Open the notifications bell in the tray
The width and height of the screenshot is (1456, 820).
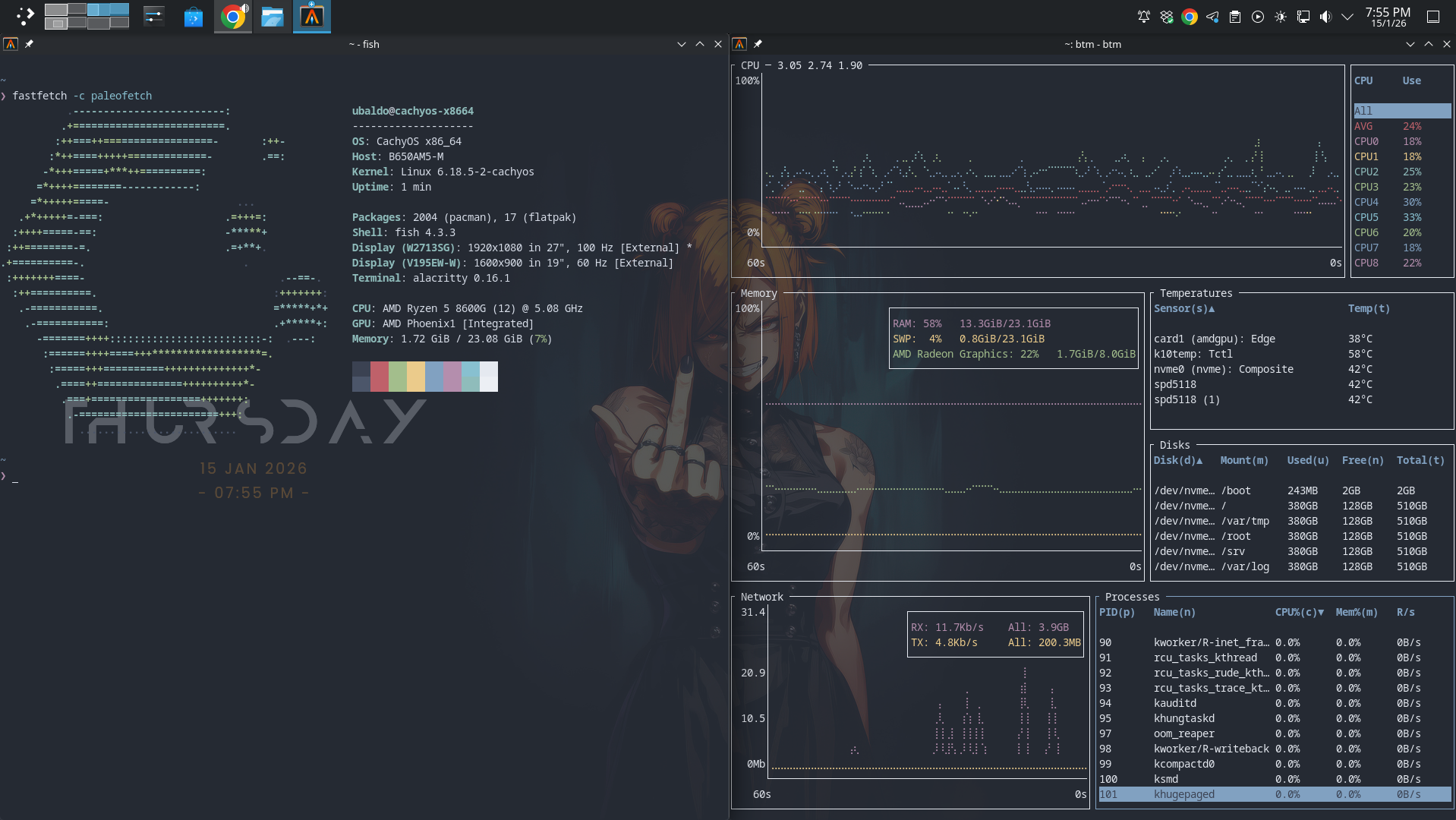pos(1143,17)
